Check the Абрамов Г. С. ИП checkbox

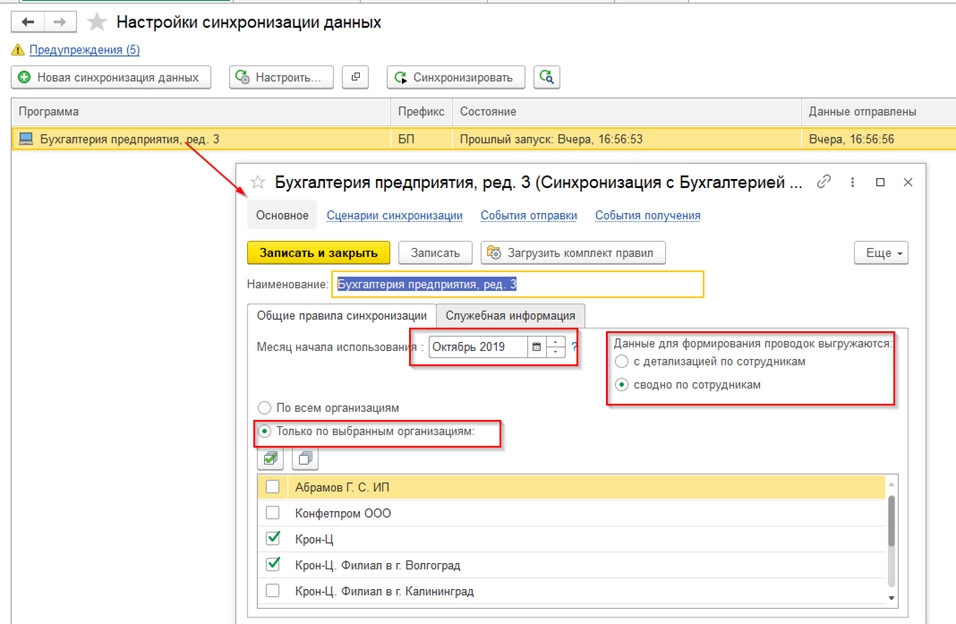pos(273,487)
